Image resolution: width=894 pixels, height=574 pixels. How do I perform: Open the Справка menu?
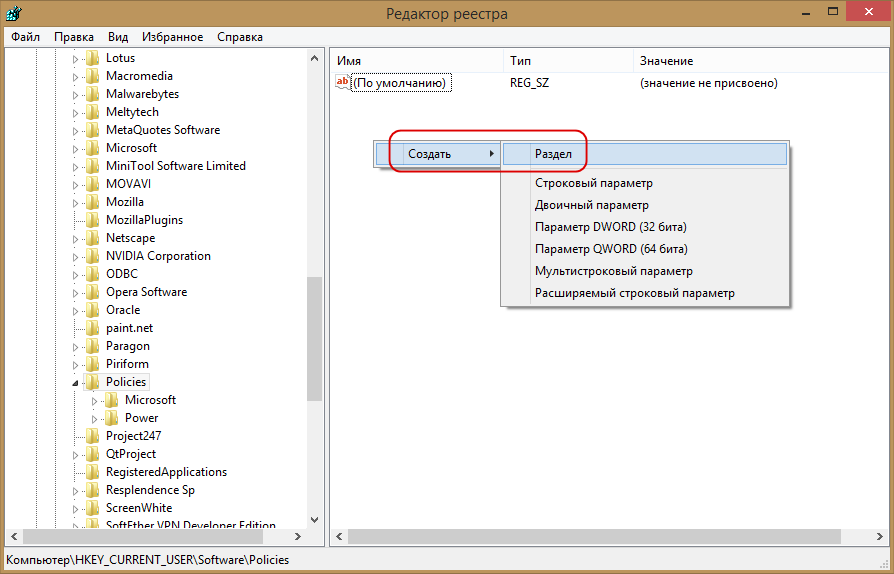coord(239,37)
